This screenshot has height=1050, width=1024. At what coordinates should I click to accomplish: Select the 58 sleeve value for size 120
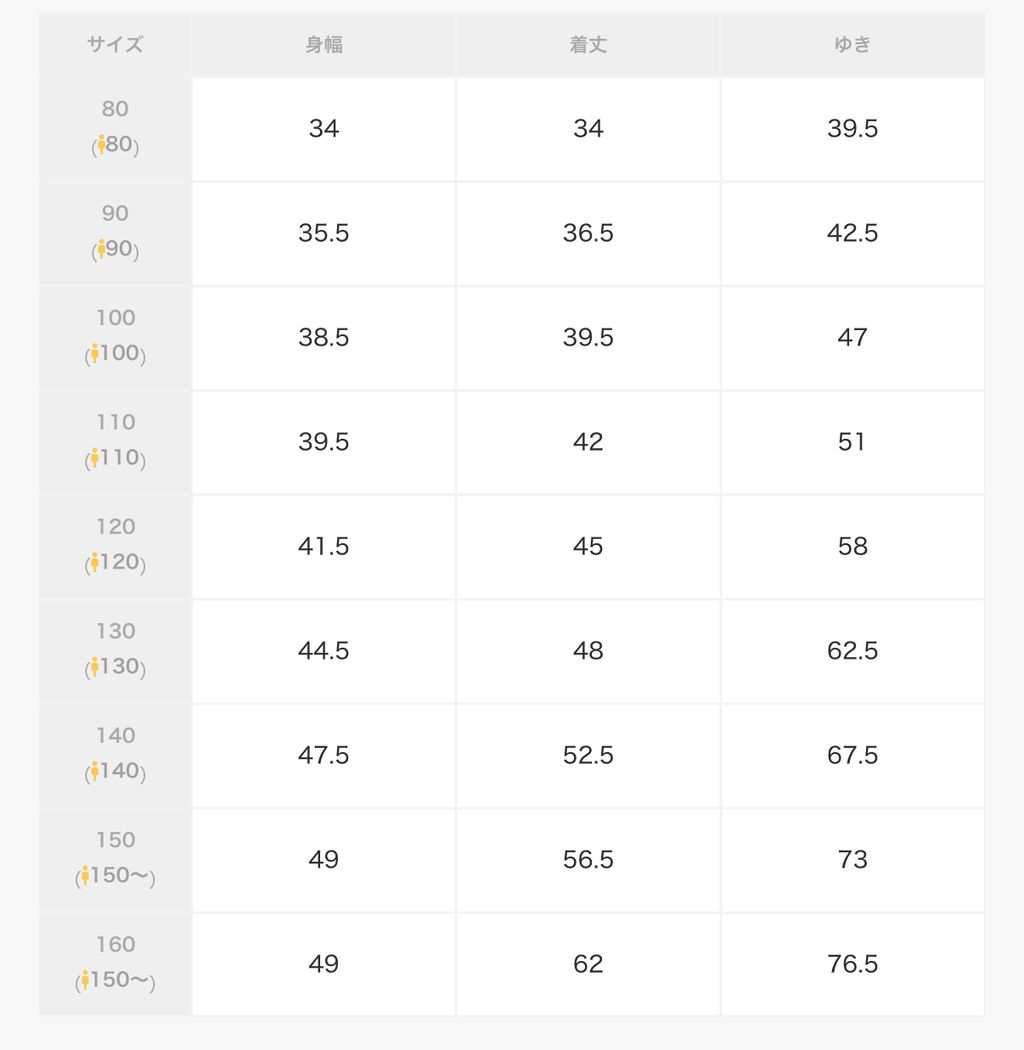coord(852,547)
